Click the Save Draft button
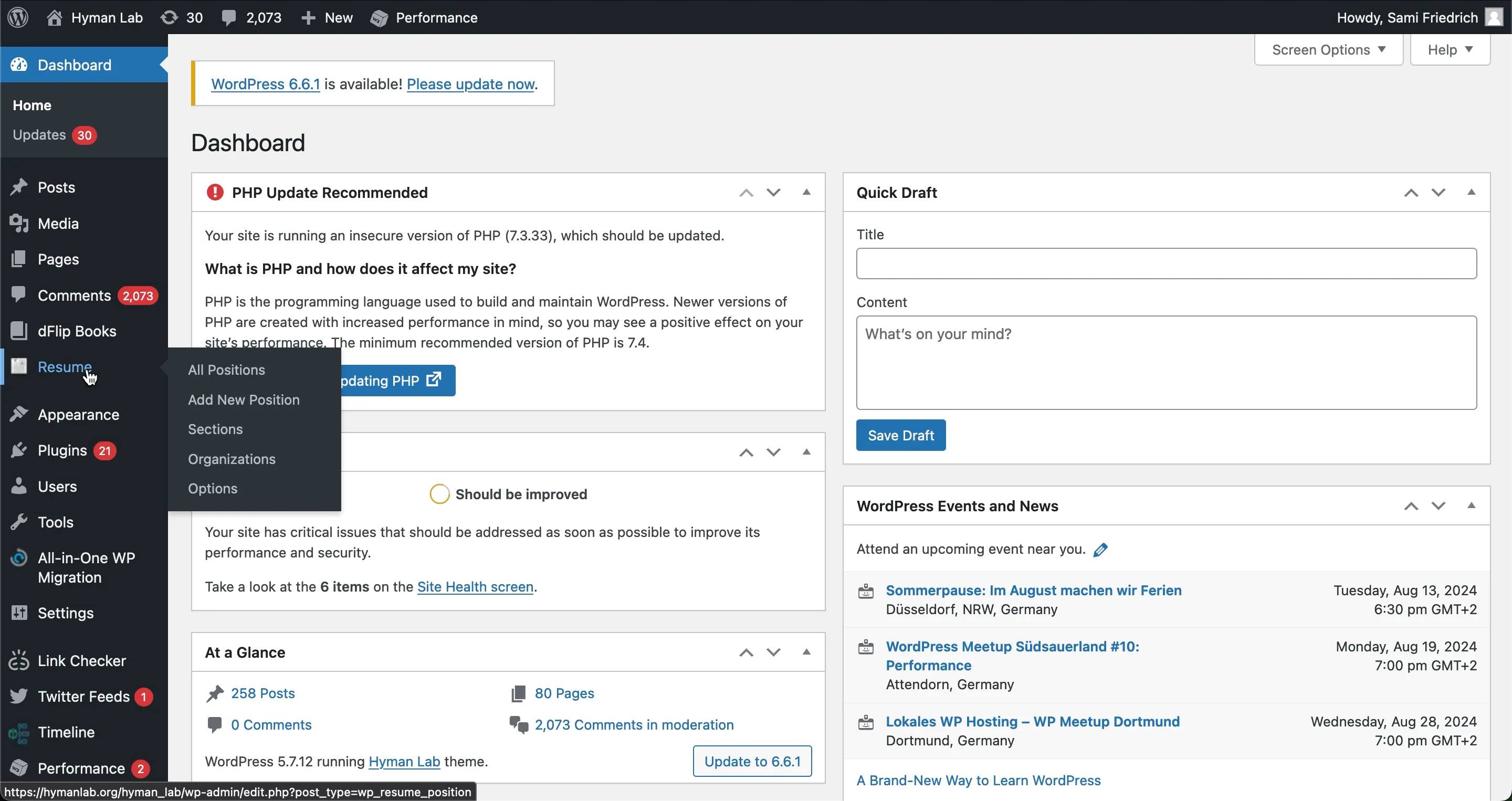Viewport: 1512px width, 801px height. click(901, 435)
